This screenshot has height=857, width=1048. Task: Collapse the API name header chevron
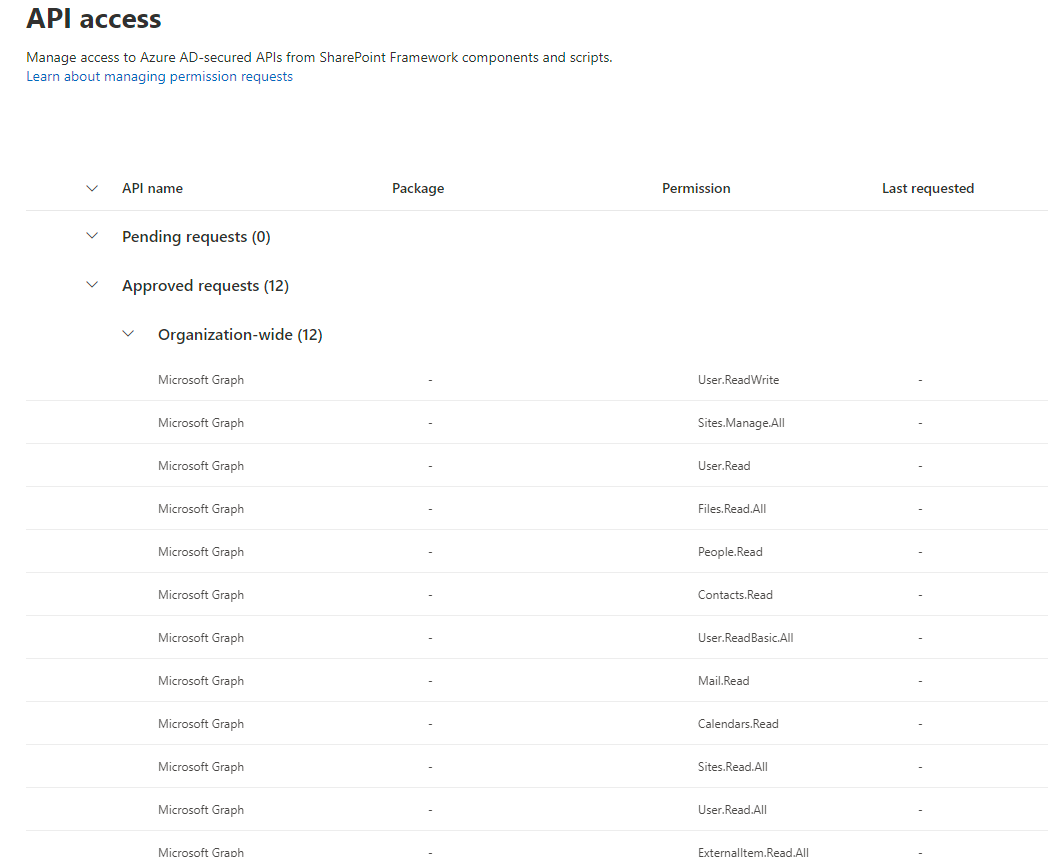coord(92,188)
